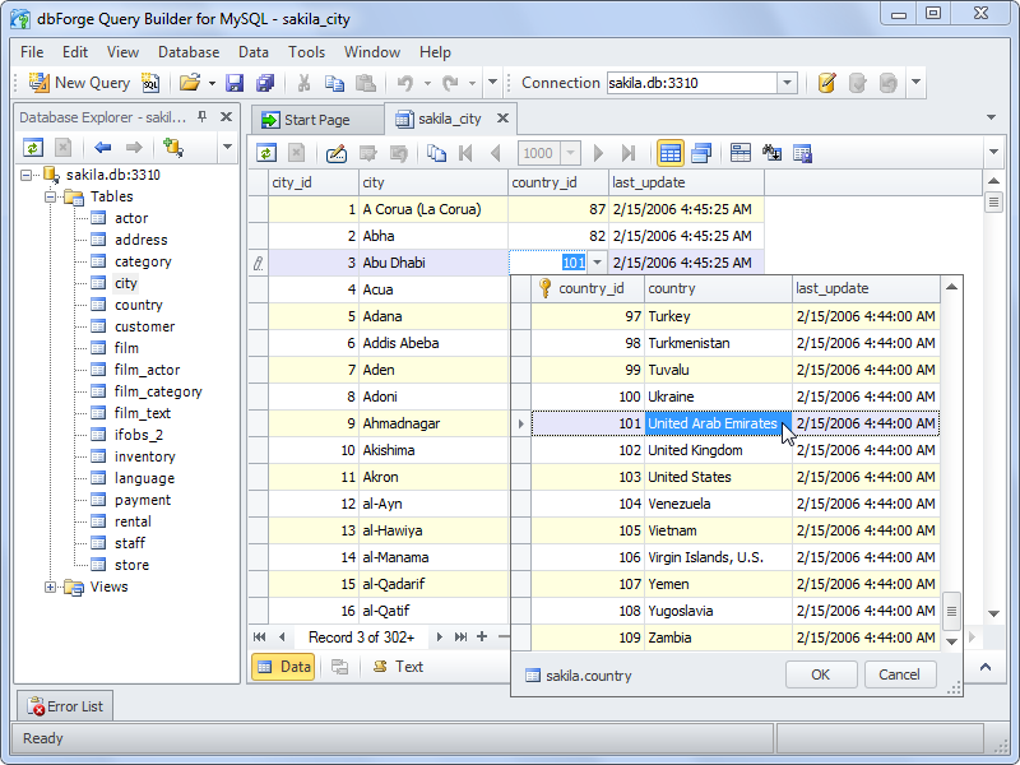Screen dimensions: 1020x765
Task: Go to next record in navigator
Action: pos(439,637)
